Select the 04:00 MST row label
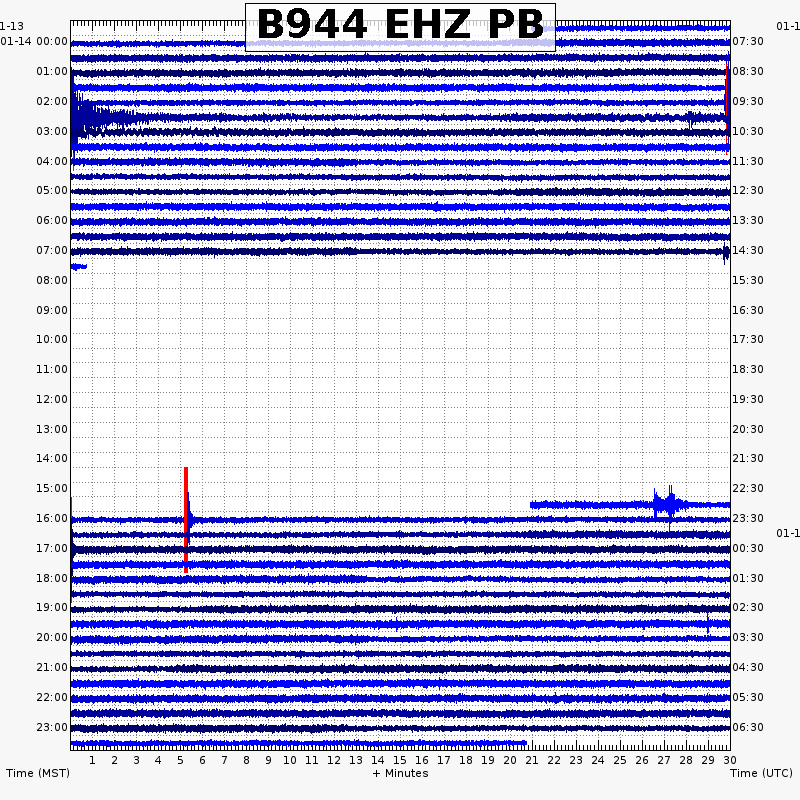This screenshot has width=800, height=800. [52, 161]
